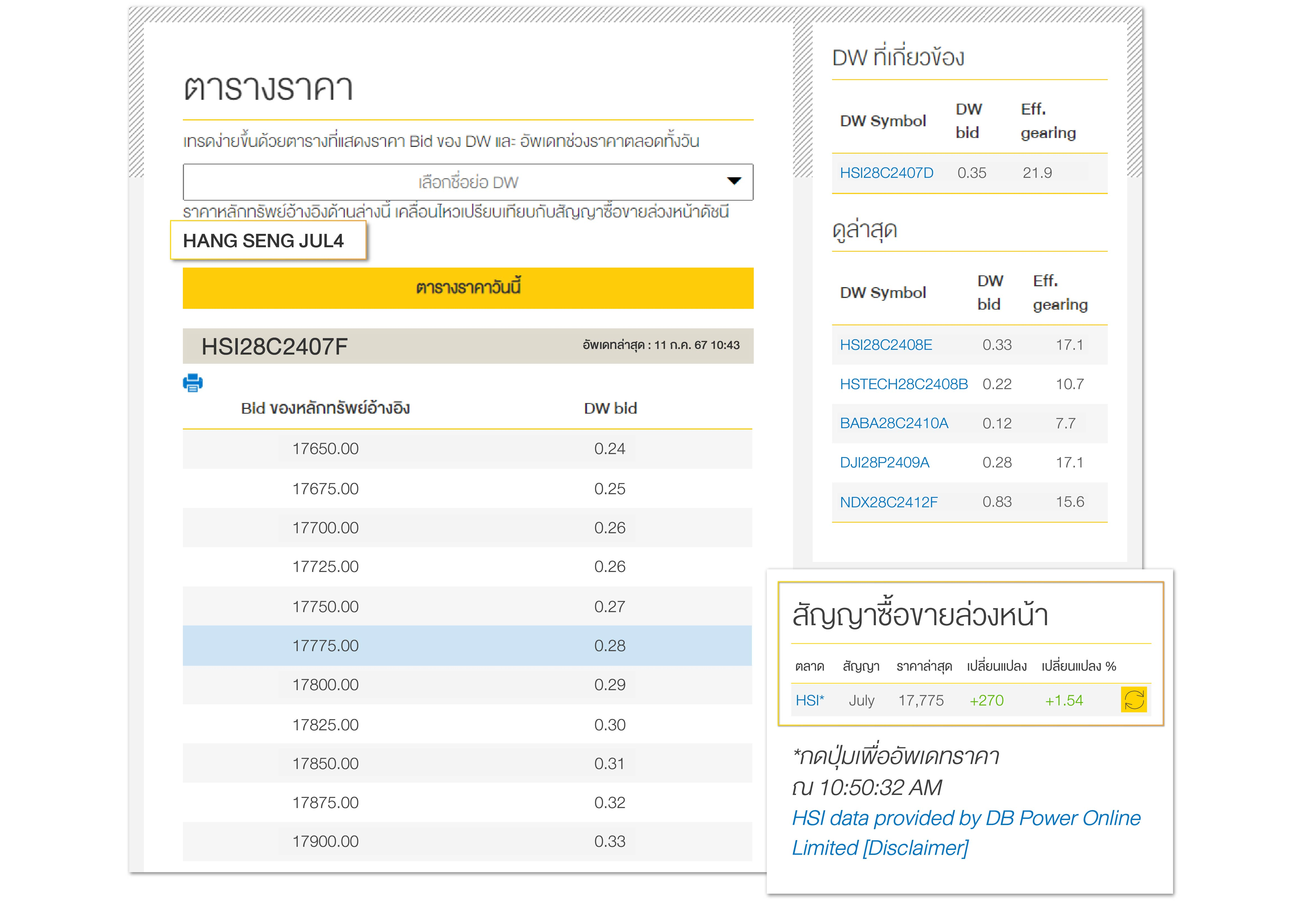Select eff. gearing 10.7 for HSTECH28C2408B
This screenshot has height=902, width=1316.
[1070, 384]
